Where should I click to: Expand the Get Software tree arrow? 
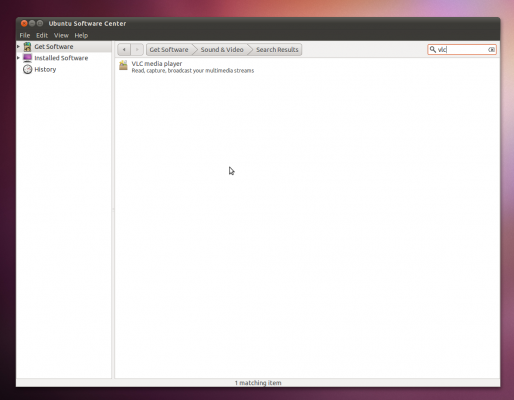pos(18,47)
